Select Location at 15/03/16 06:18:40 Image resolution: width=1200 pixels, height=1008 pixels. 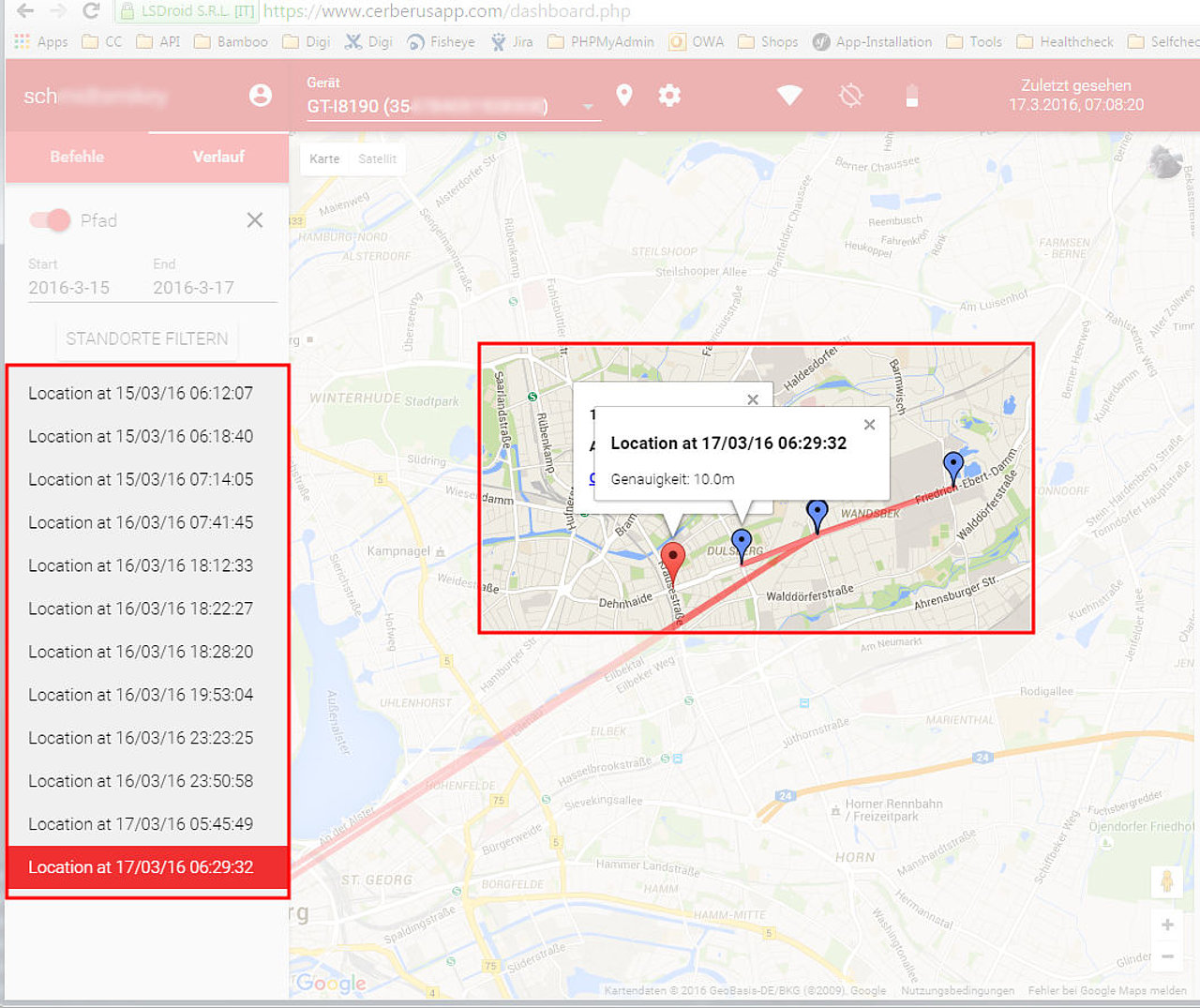[147, 436]
